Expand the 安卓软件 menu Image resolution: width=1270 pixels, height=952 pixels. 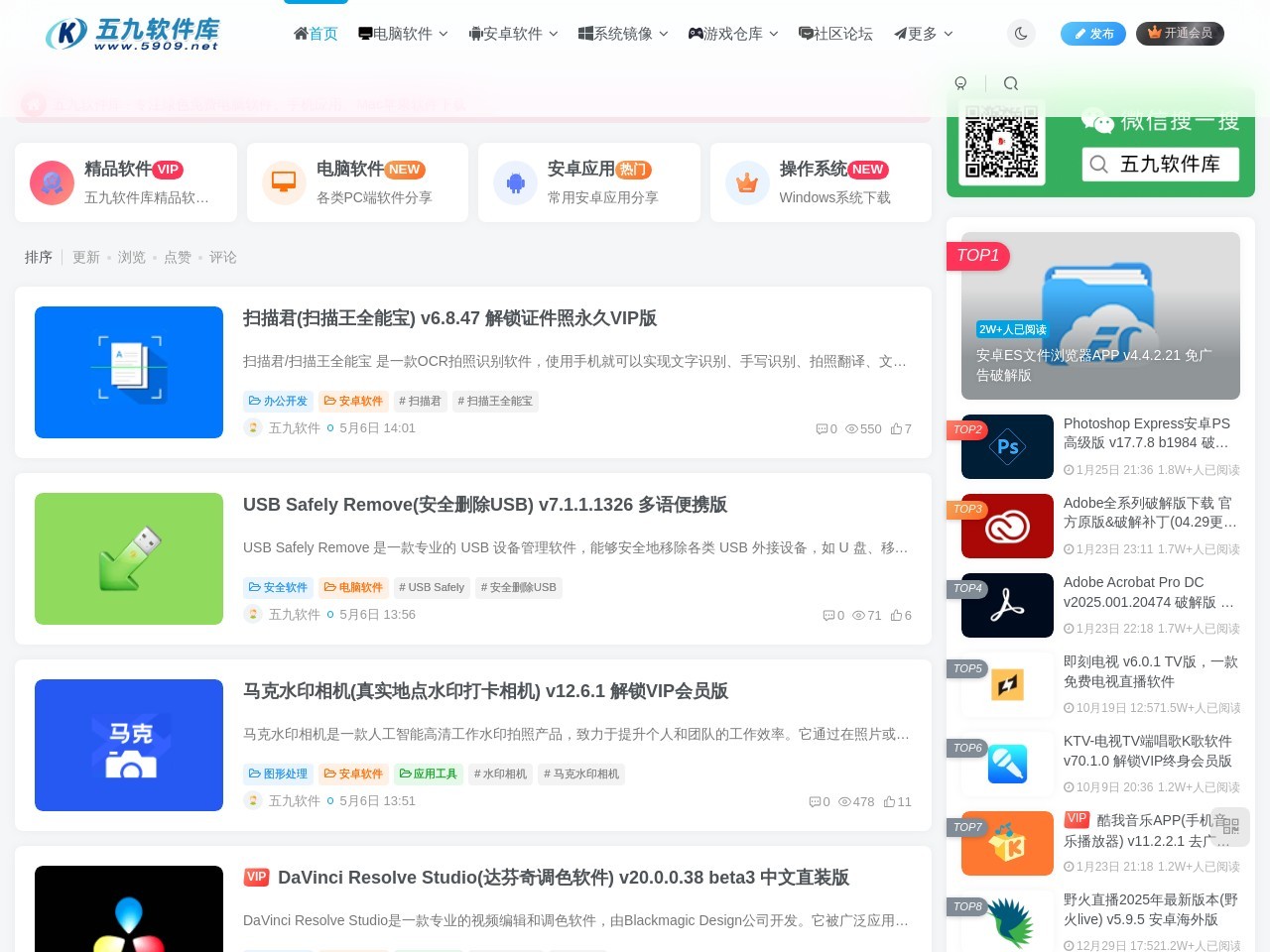coord(513,34)
